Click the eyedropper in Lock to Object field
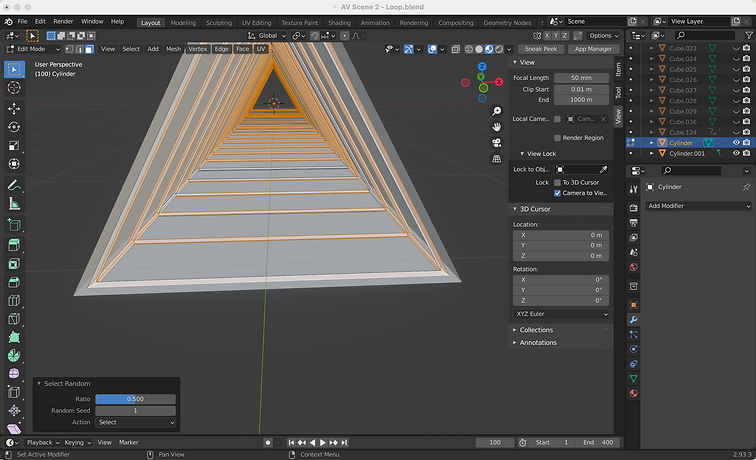 pyautogui.click(x=603, y=169)
